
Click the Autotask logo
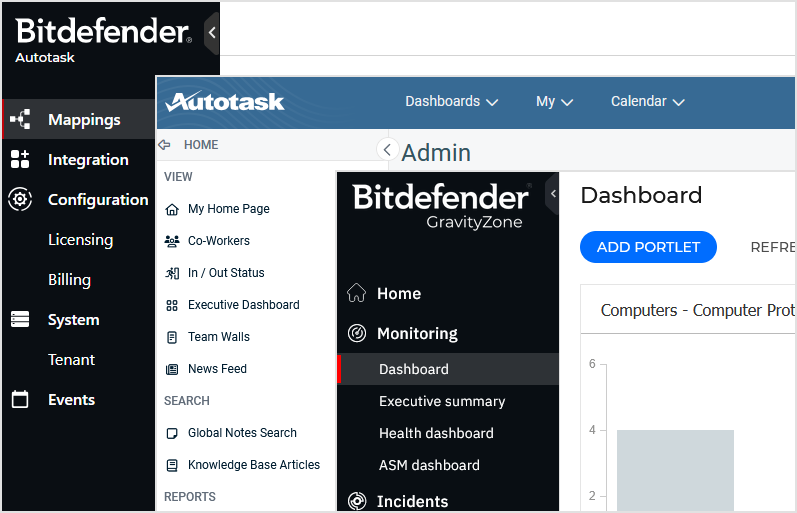click(x=225, y=102)
